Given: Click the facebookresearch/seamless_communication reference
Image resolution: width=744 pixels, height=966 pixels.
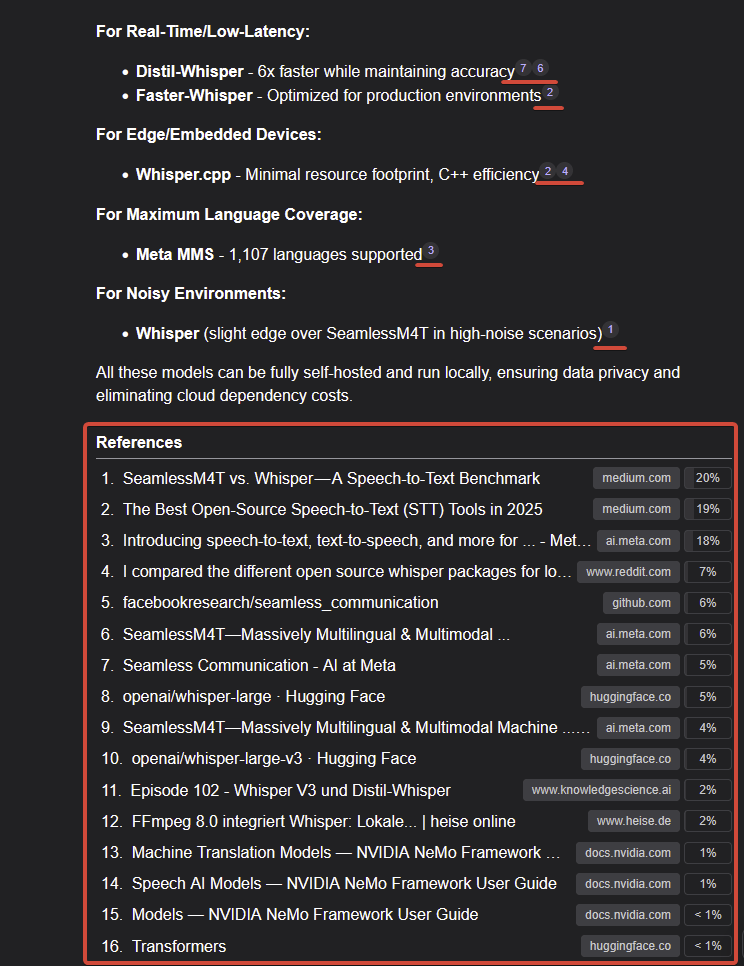Looking at the screenshot, I should click(280, 603).
